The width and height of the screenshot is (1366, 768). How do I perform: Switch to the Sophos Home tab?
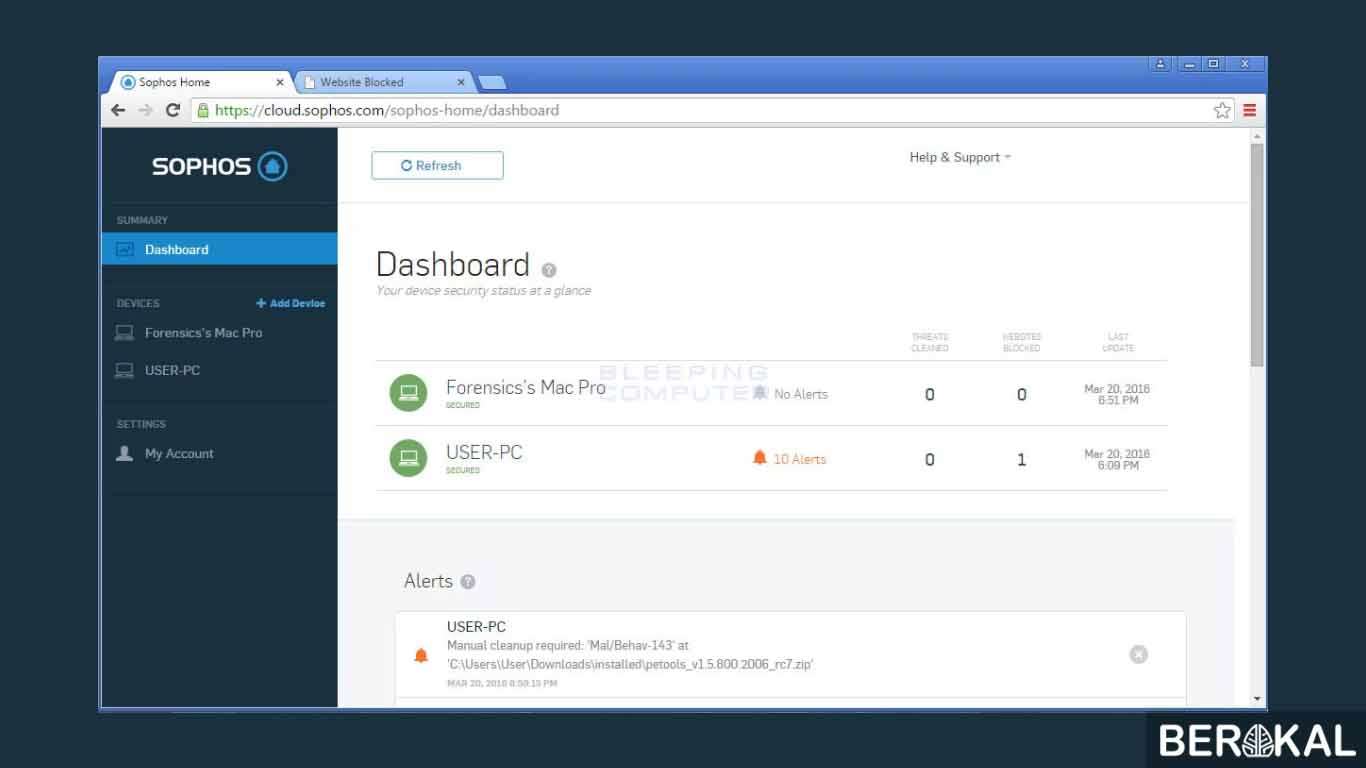coord(200,82)
